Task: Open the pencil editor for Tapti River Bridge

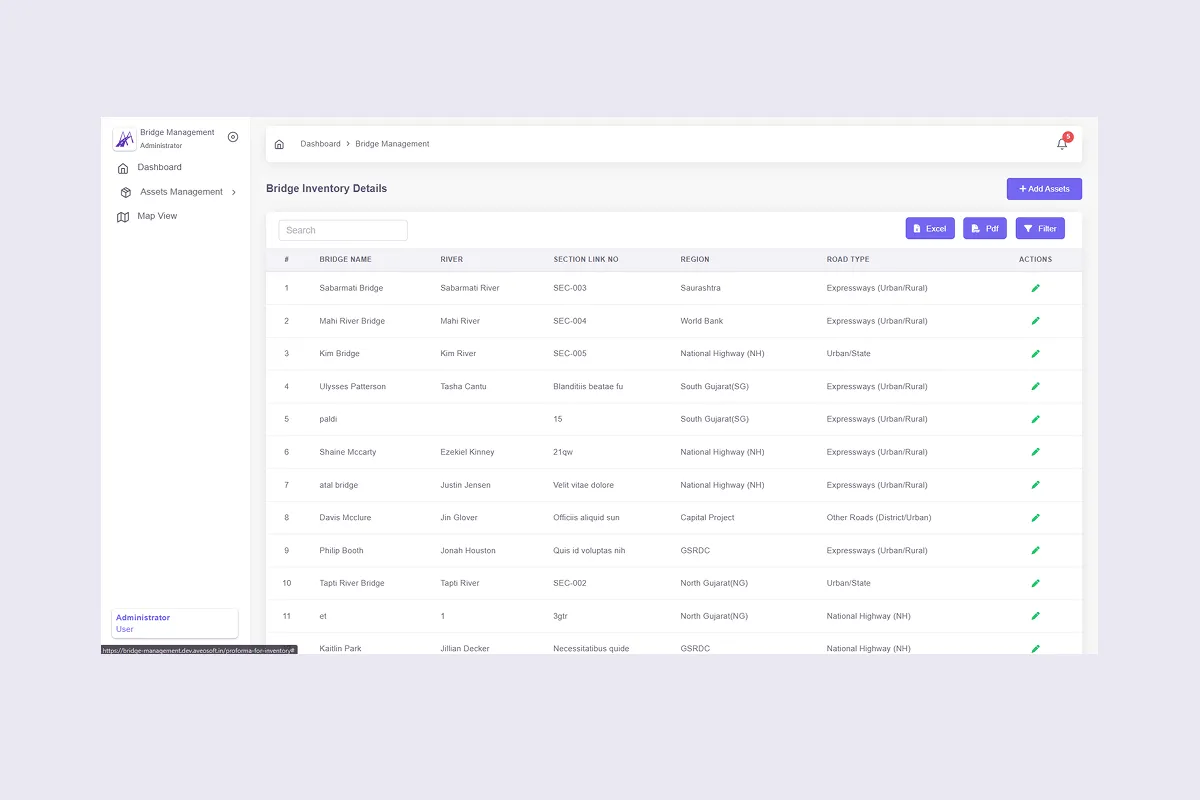Action: click(1035, 583)
